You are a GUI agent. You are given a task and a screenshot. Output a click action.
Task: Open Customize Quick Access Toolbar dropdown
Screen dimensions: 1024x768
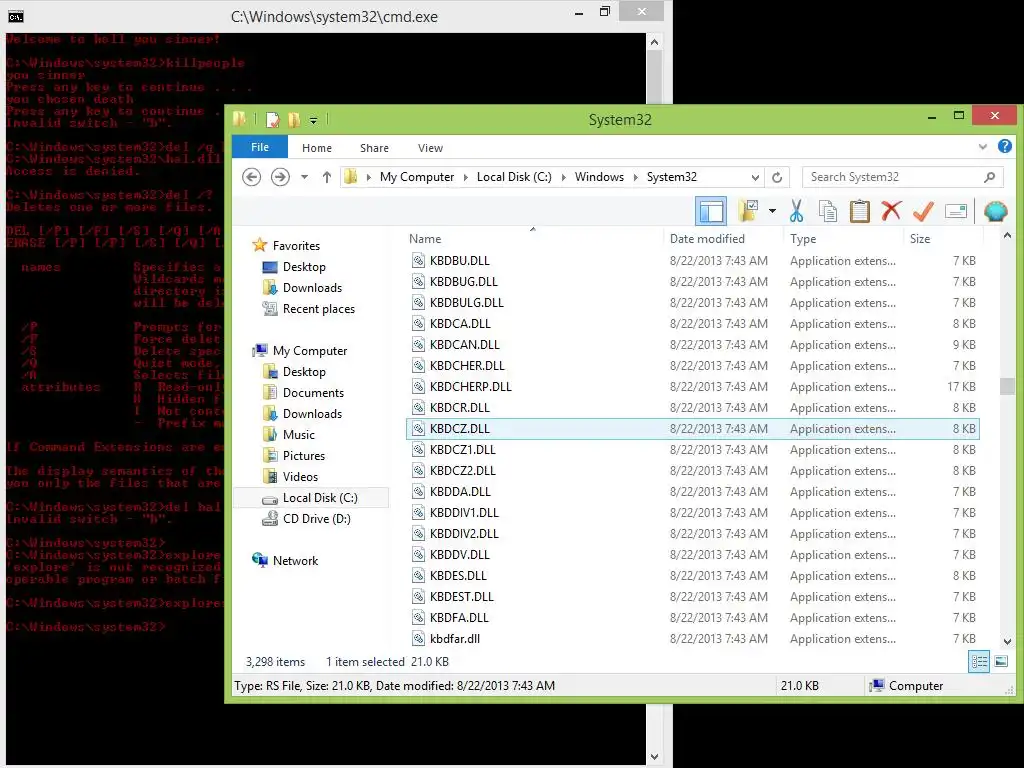pos(313,120)
